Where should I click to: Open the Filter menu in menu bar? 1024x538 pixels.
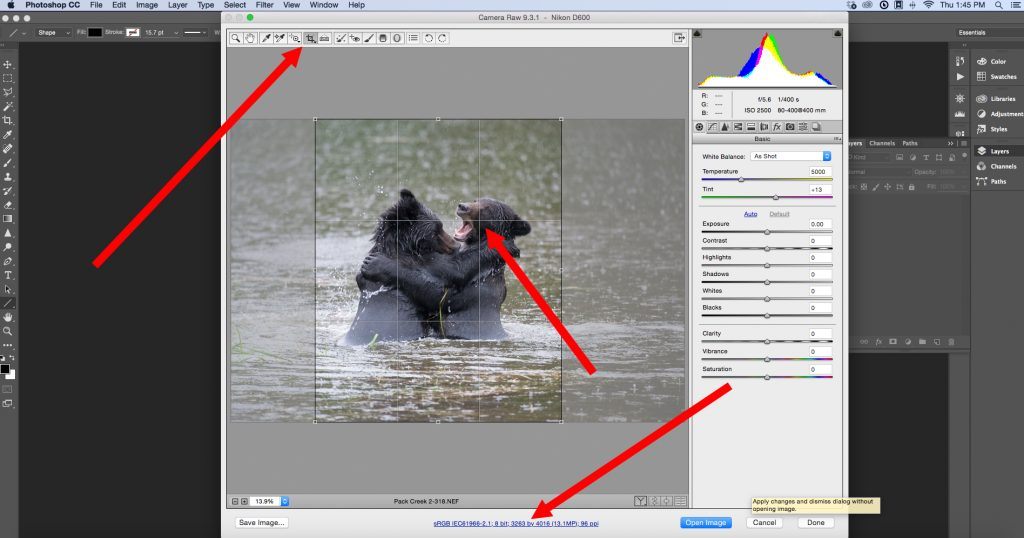(264, 5)
